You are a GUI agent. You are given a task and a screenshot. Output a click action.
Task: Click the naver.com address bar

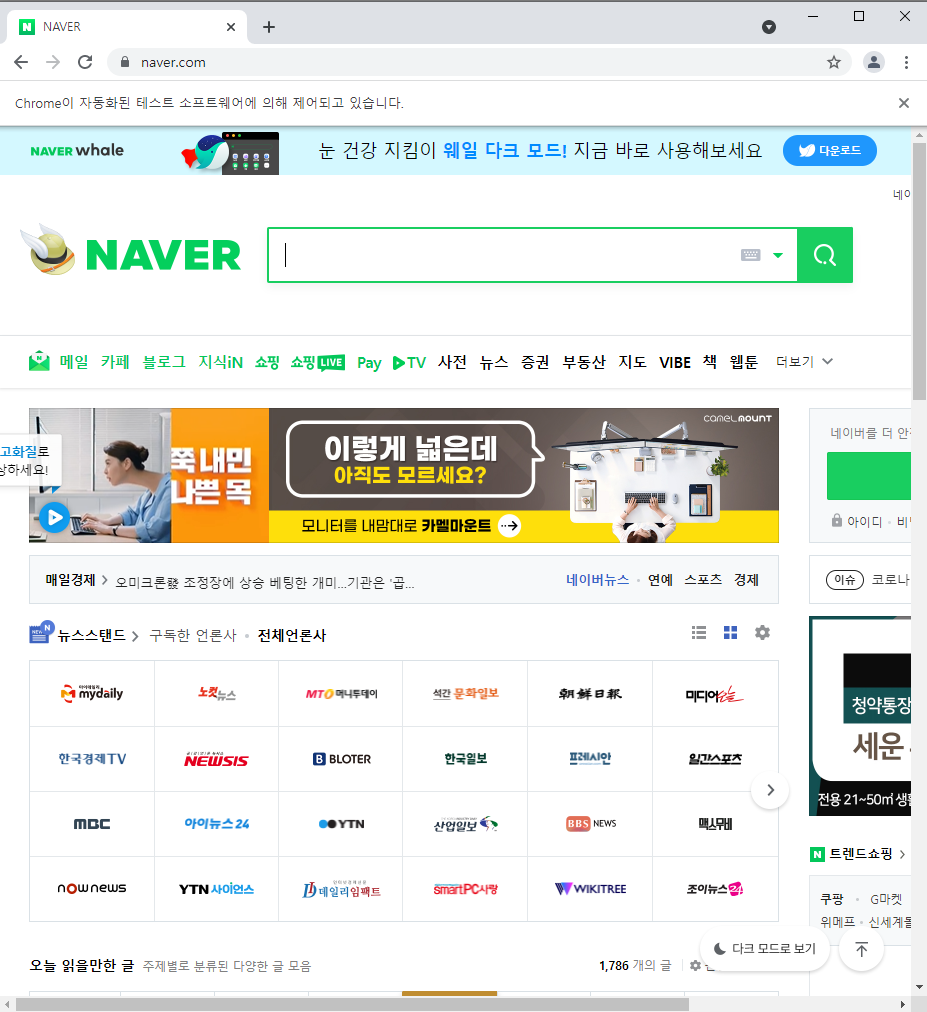[478, 62]
